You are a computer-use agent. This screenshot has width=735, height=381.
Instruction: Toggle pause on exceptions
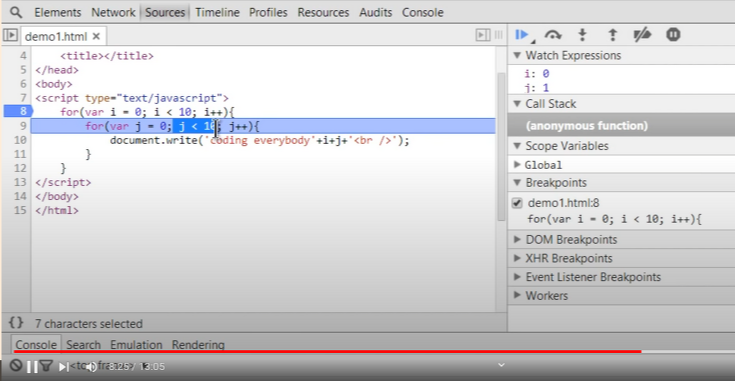[x=673, y=35]
